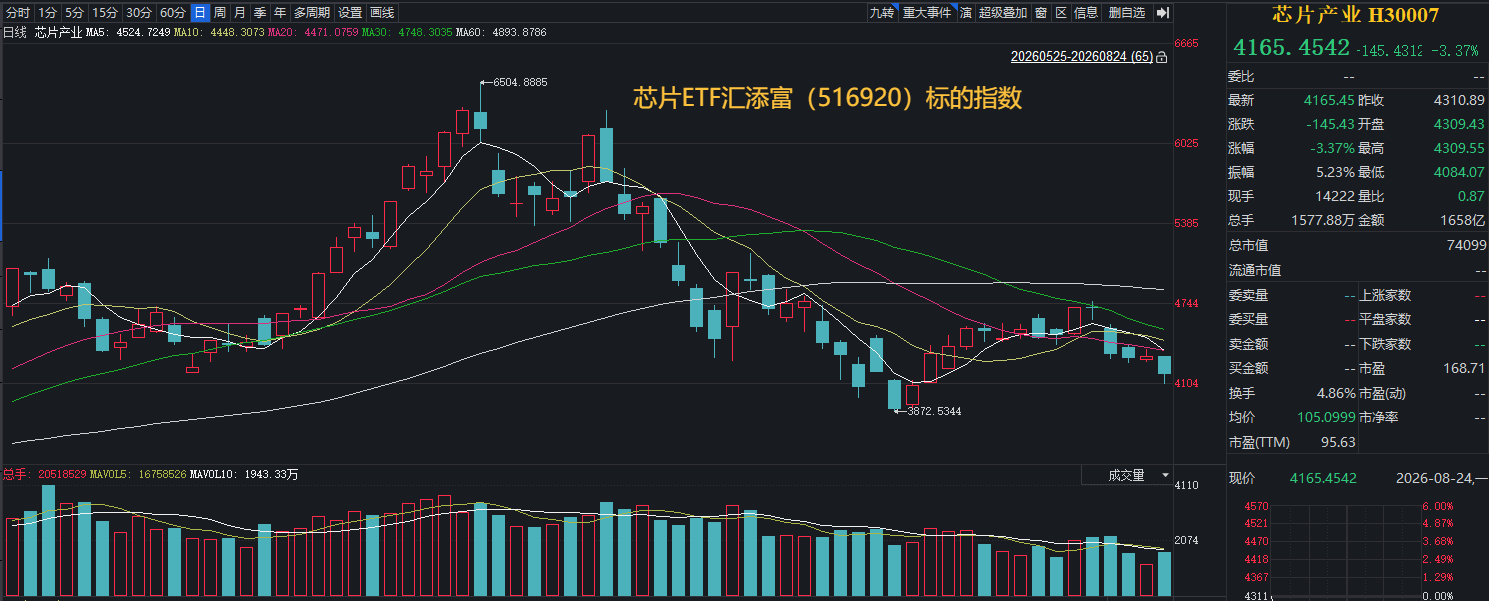The image size is (1489, 601).
Task: Select the 季 quarterly period
Action: click(x=260, y=13)
